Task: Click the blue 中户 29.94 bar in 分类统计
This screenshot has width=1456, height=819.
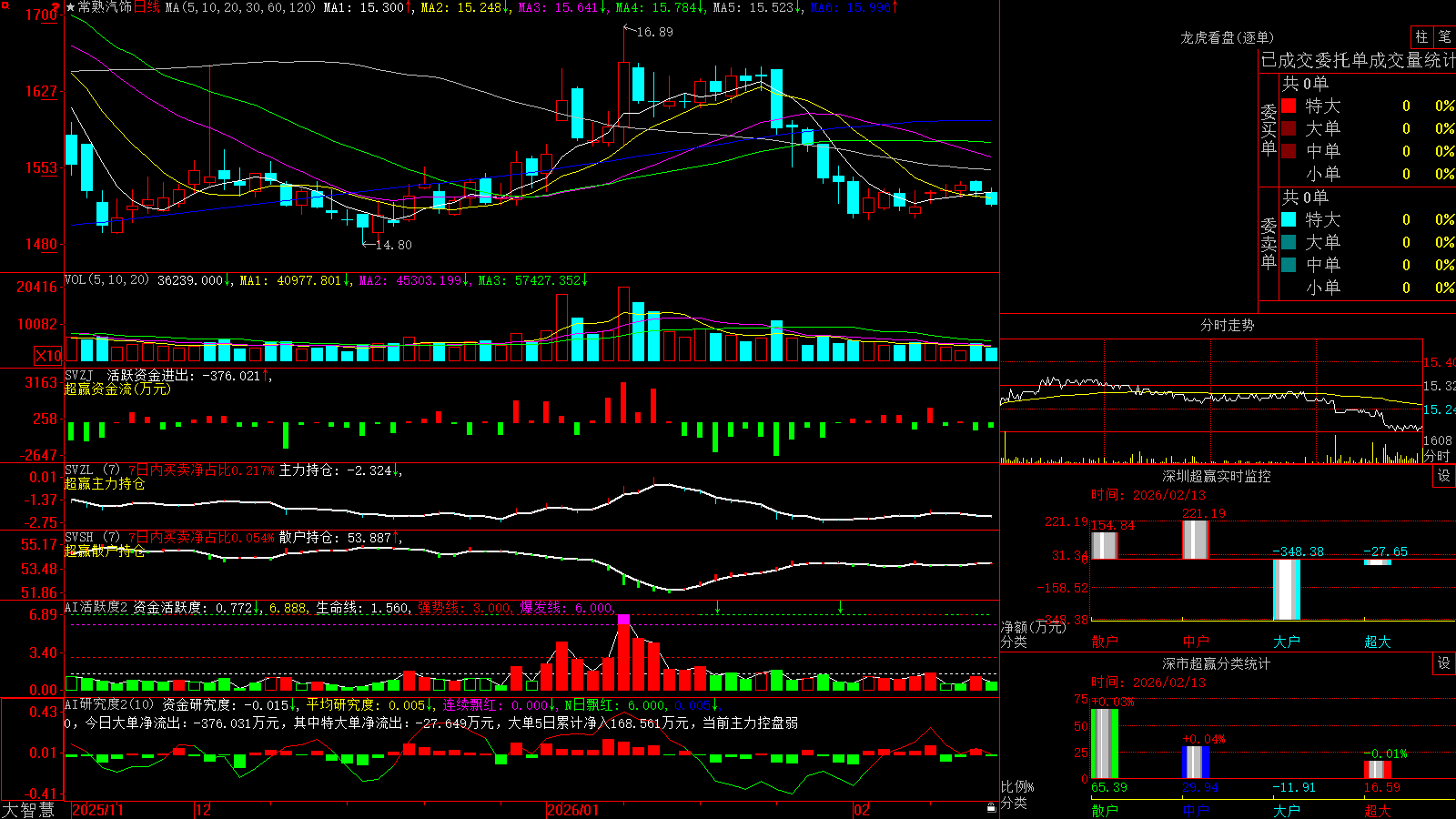Action: pyautogui.click(x=1195, y=763)
